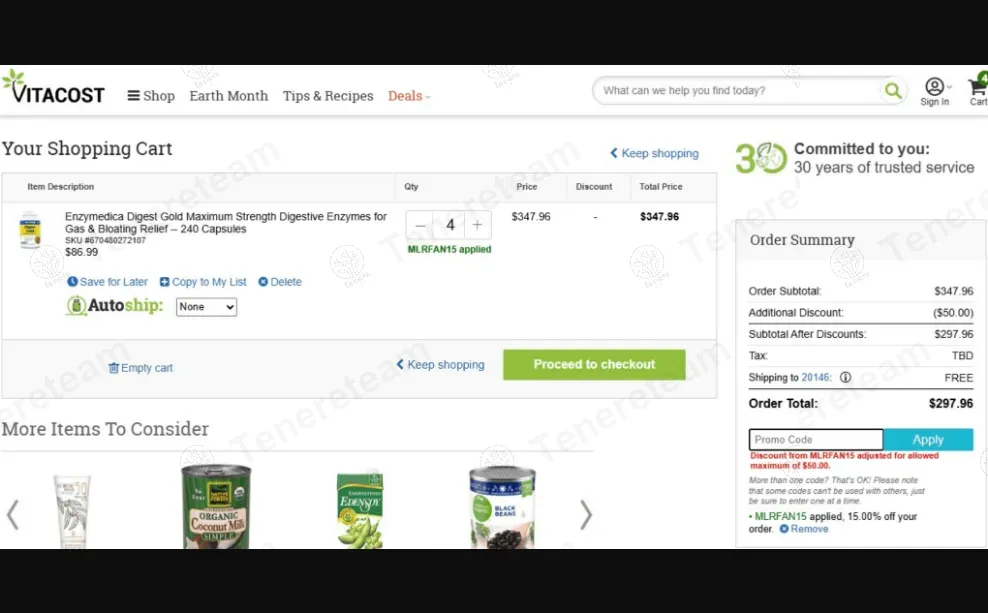Show previous recommended items with left arrow
The height and width of the screenshot is (613, 988).
(x=13, y=515)
